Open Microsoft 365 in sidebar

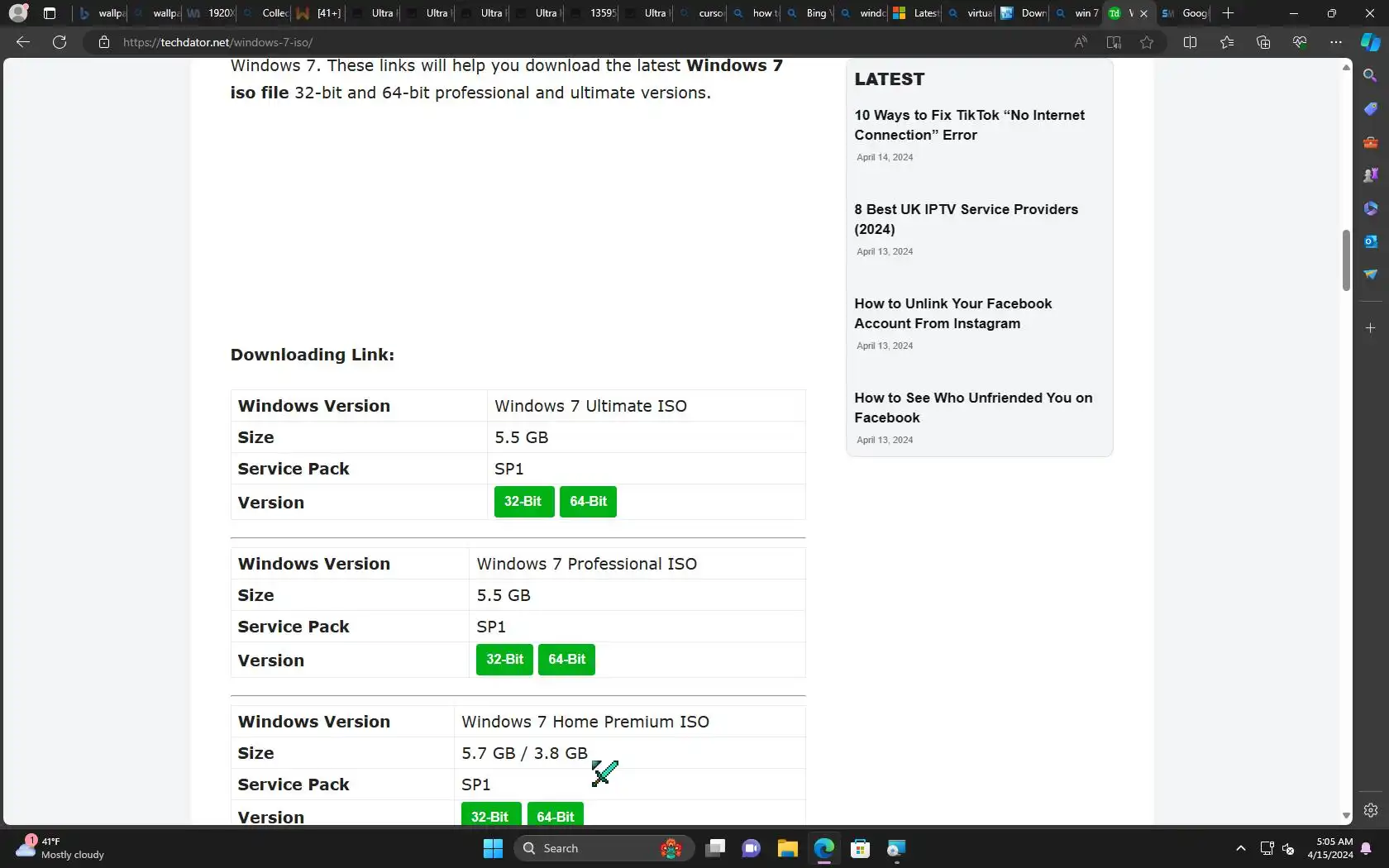(1370, 208)
